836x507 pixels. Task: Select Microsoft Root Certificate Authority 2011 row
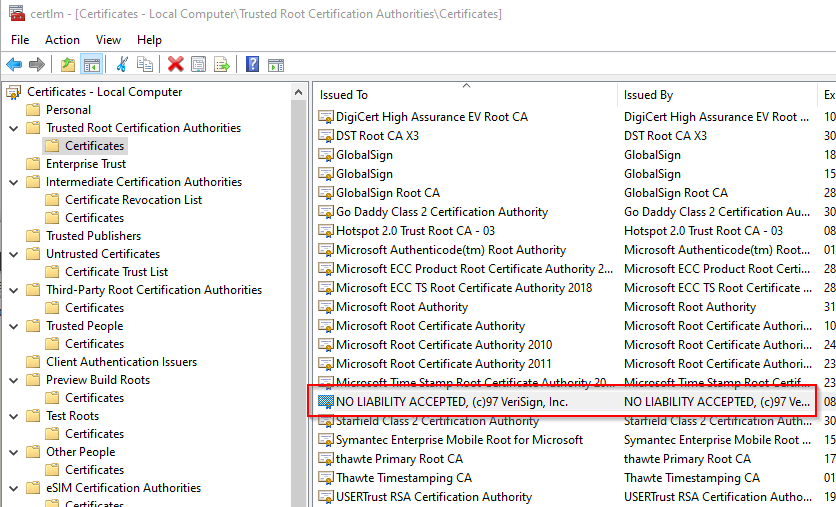pos(444,364)
